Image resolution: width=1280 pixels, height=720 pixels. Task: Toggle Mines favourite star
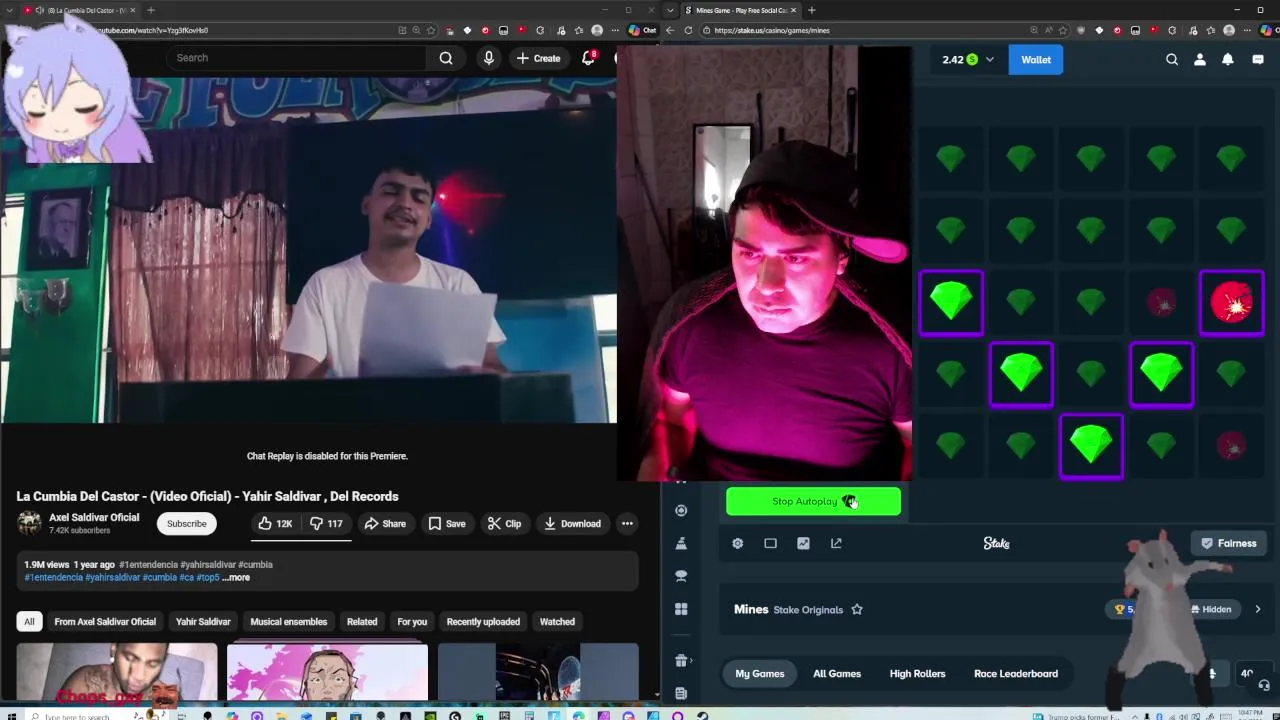(x=857, y=609)
